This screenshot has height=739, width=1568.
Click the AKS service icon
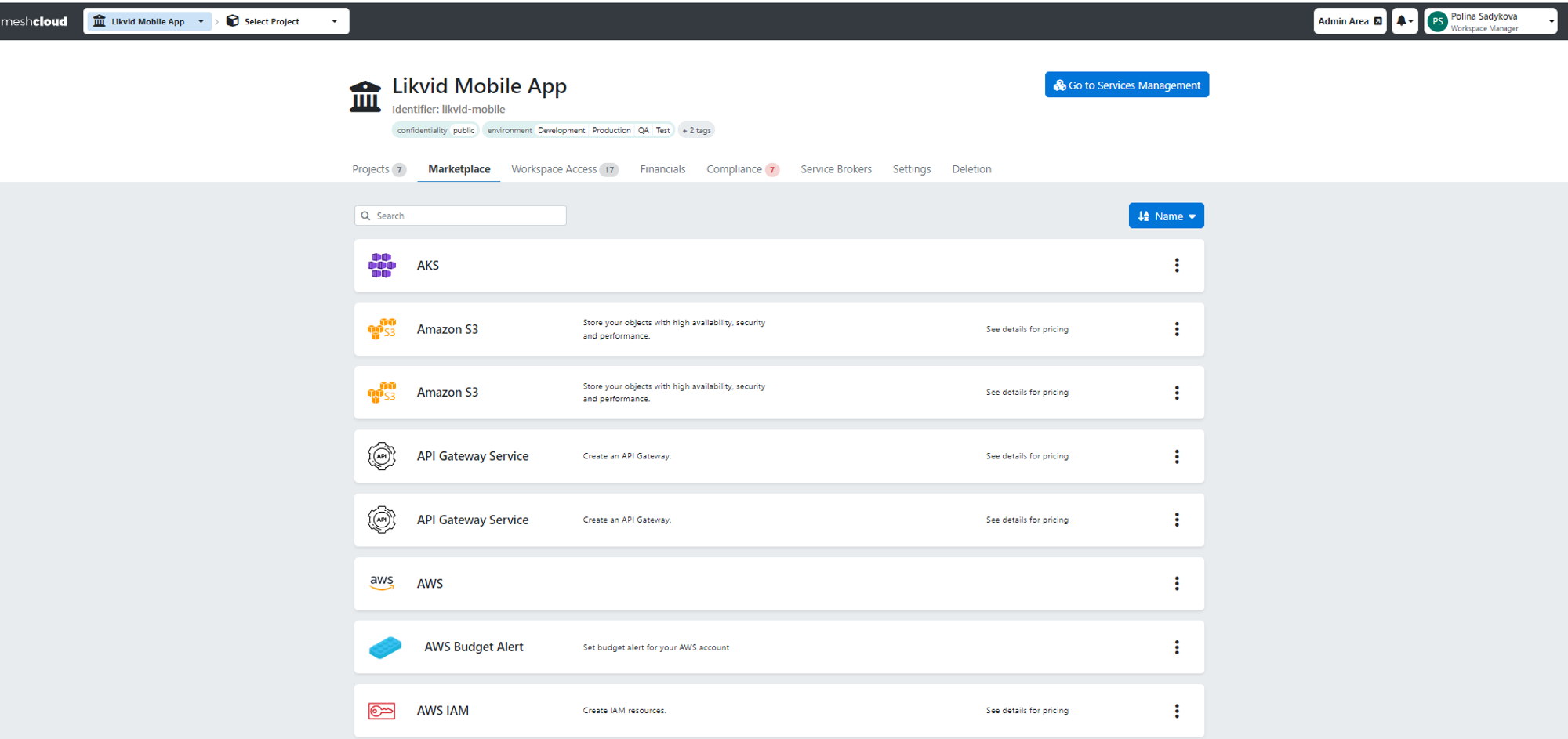click(x=382, y=266)
